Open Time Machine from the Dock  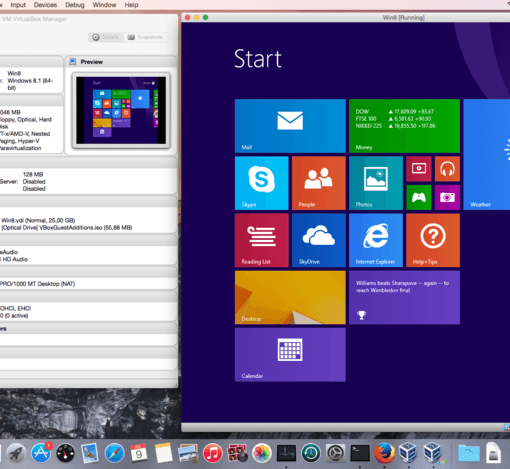pos(311,453)
